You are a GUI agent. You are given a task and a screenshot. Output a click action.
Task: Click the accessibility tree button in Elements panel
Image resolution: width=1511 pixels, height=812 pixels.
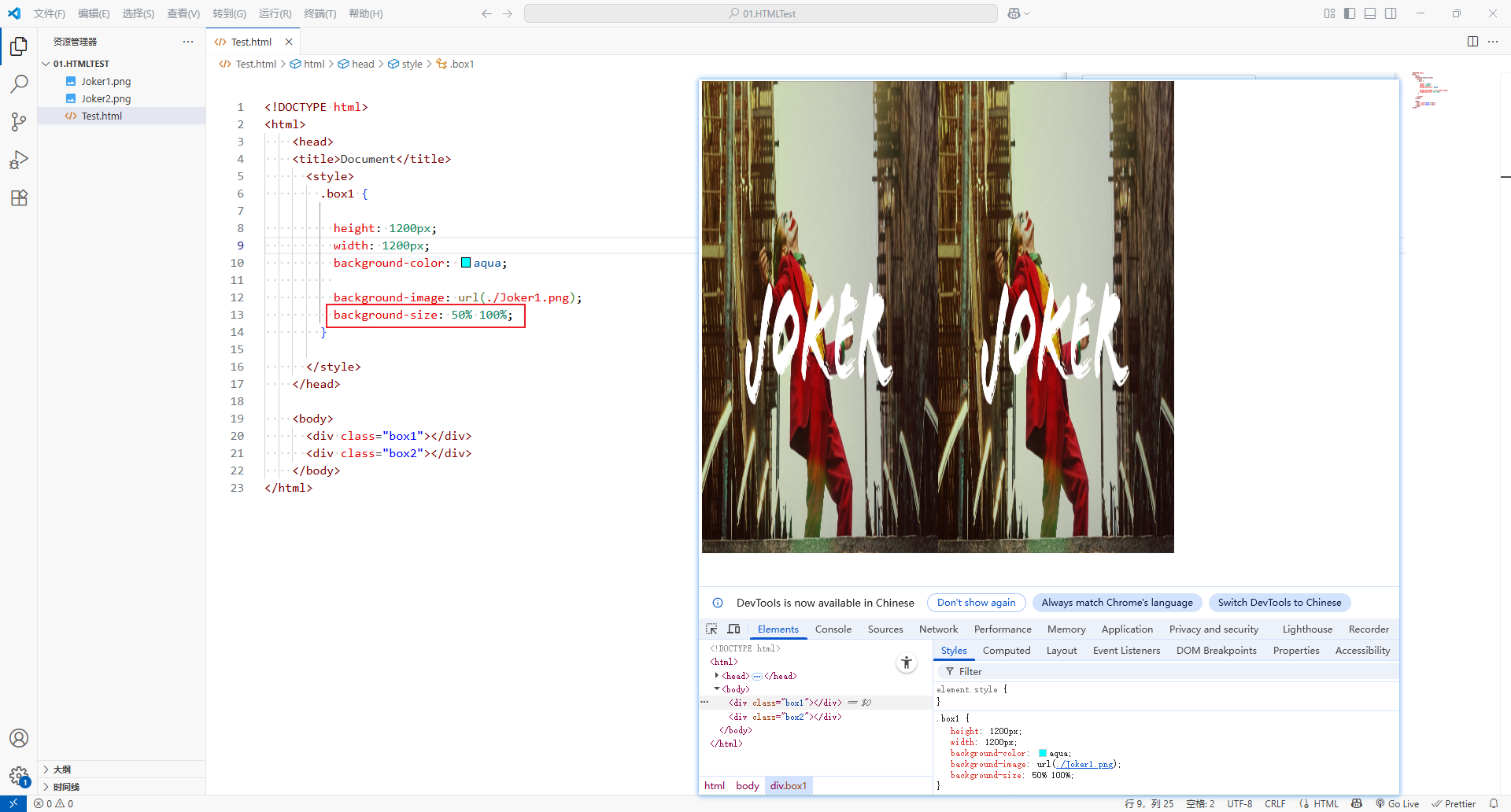(907, 663)
